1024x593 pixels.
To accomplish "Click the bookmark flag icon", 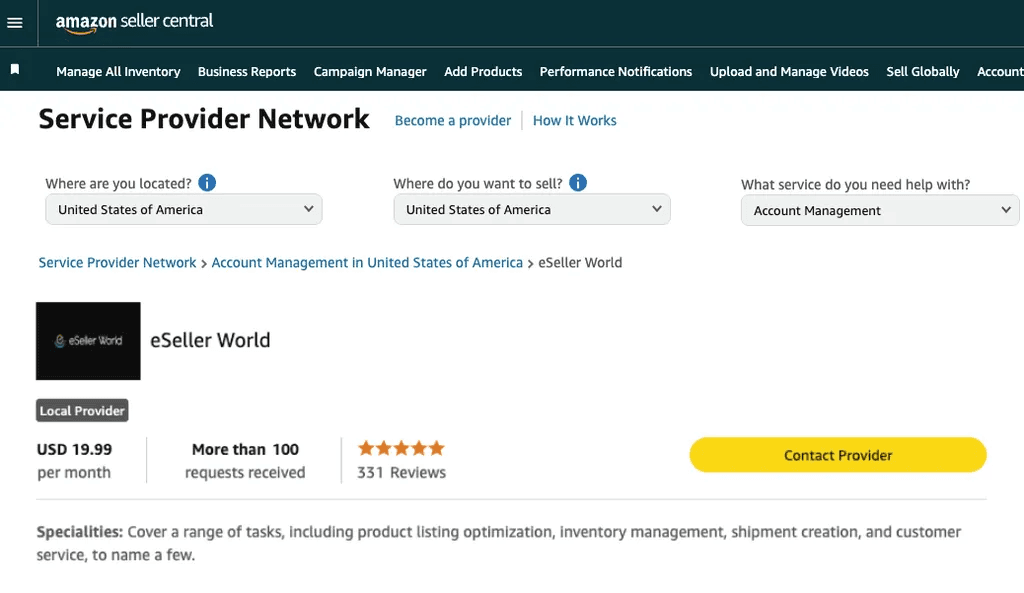I will pyautogui.click(x=15, y=70).
